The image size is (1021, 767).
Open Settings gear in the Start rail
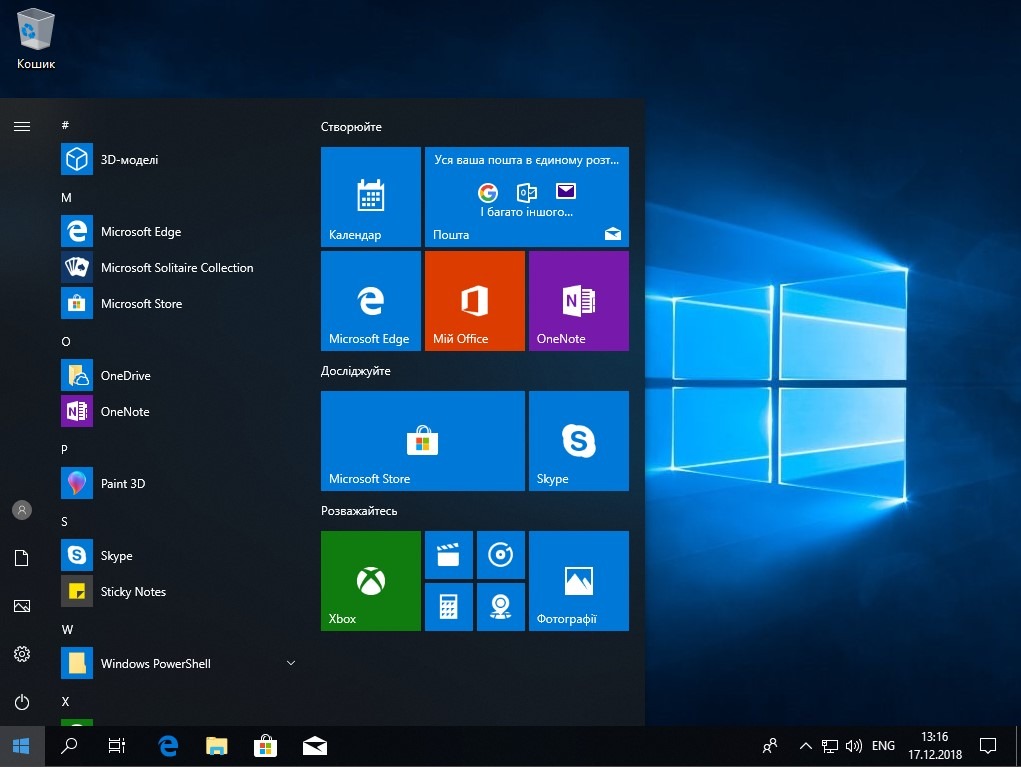coord(22,654)
